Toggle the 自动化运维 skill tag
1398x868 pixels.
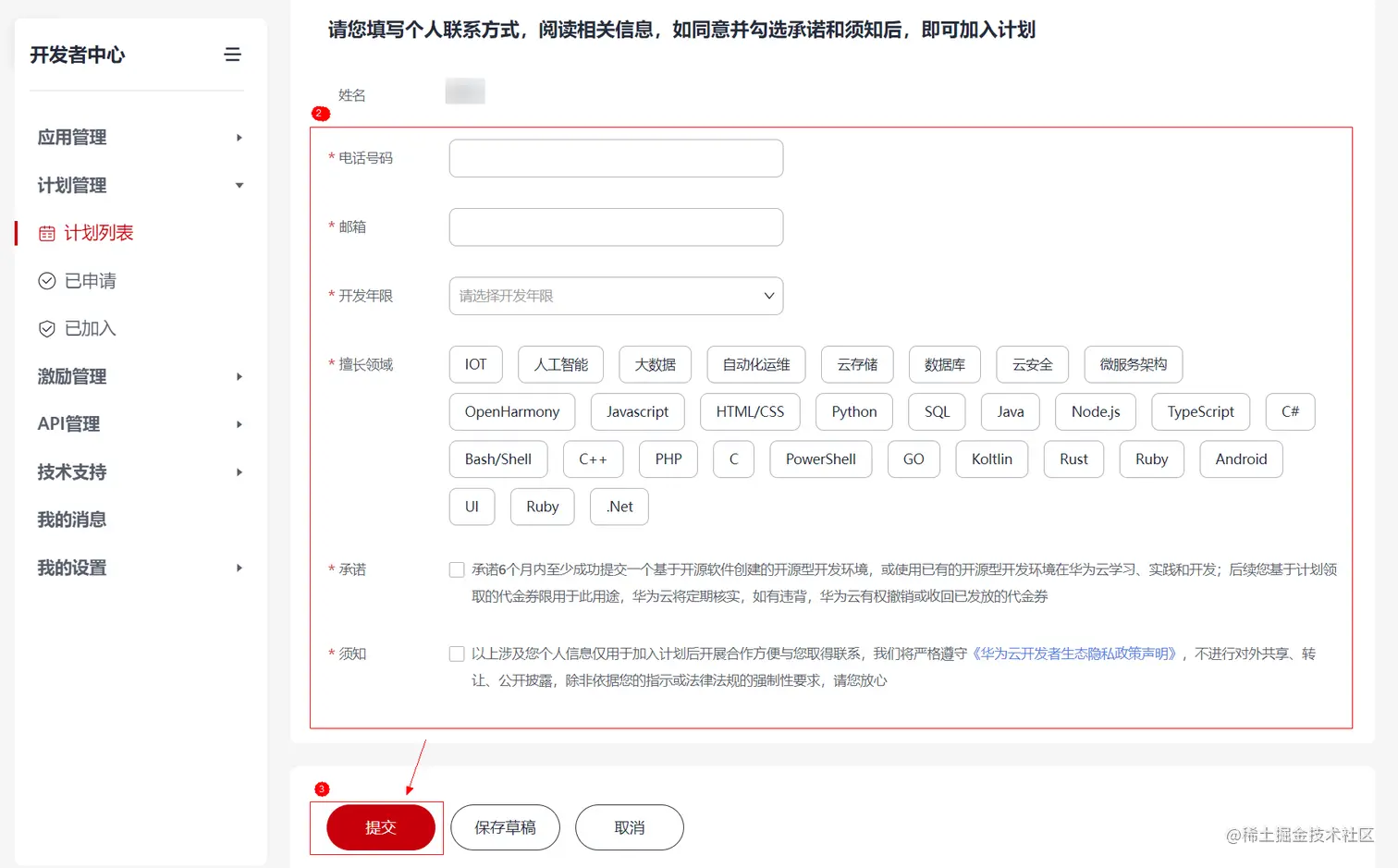click(x=756, y=364)
